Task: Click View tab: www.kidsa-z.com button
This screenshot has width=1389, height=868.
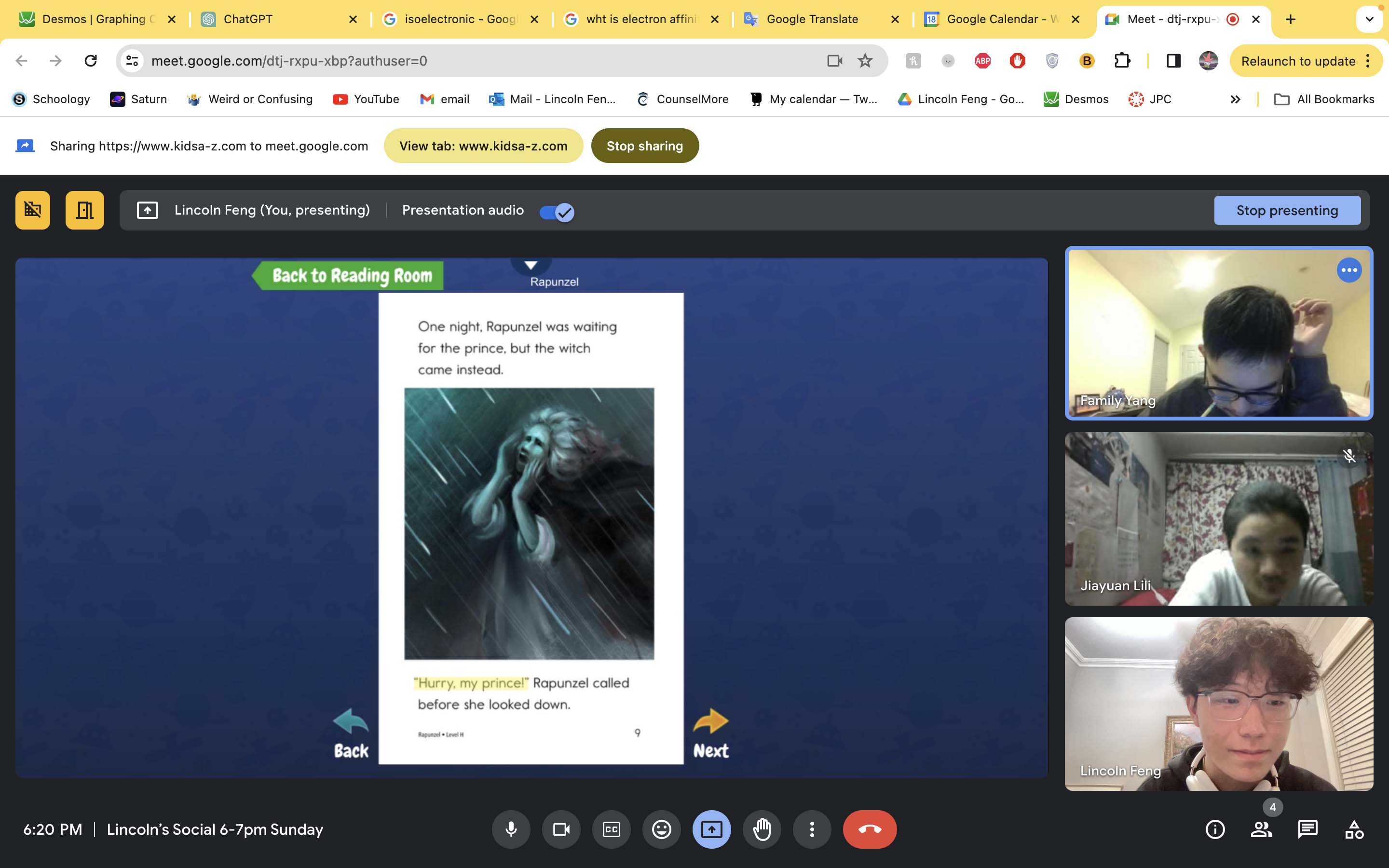Action: 483,146
